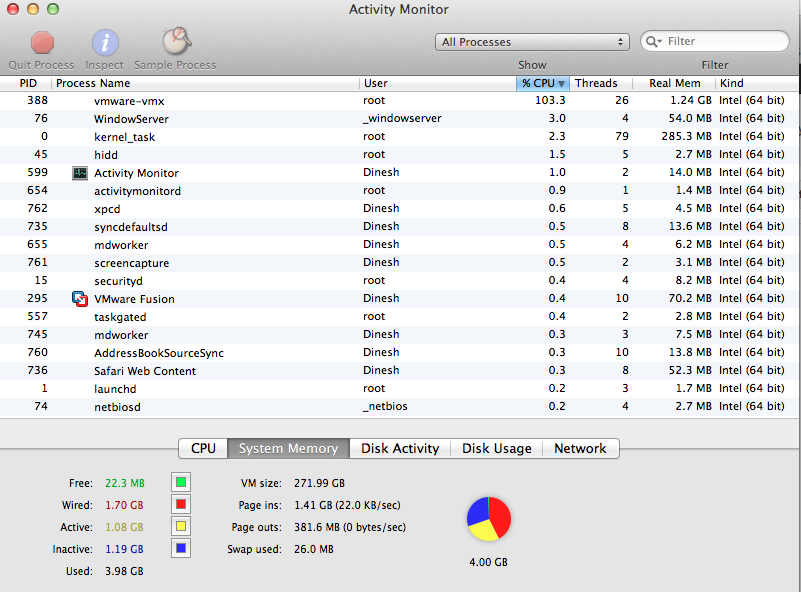The height and width of the screenshot is (592, 801).
Task: Sort by the Real Mem column header
Action: tap(674, 83)
